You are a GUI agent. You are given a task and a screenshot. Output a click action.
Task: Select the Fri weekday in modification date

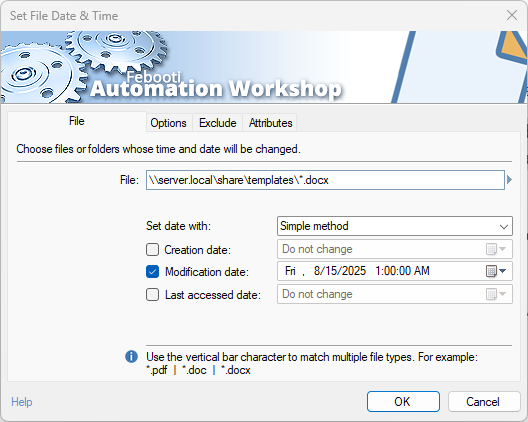click(290, 271)
